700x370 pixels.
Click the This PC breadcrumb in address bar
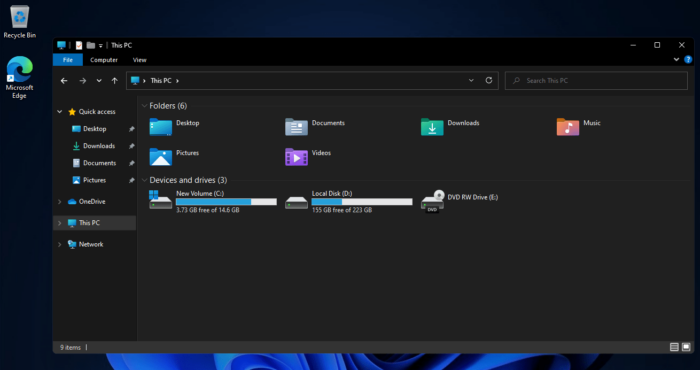(161, 81)
